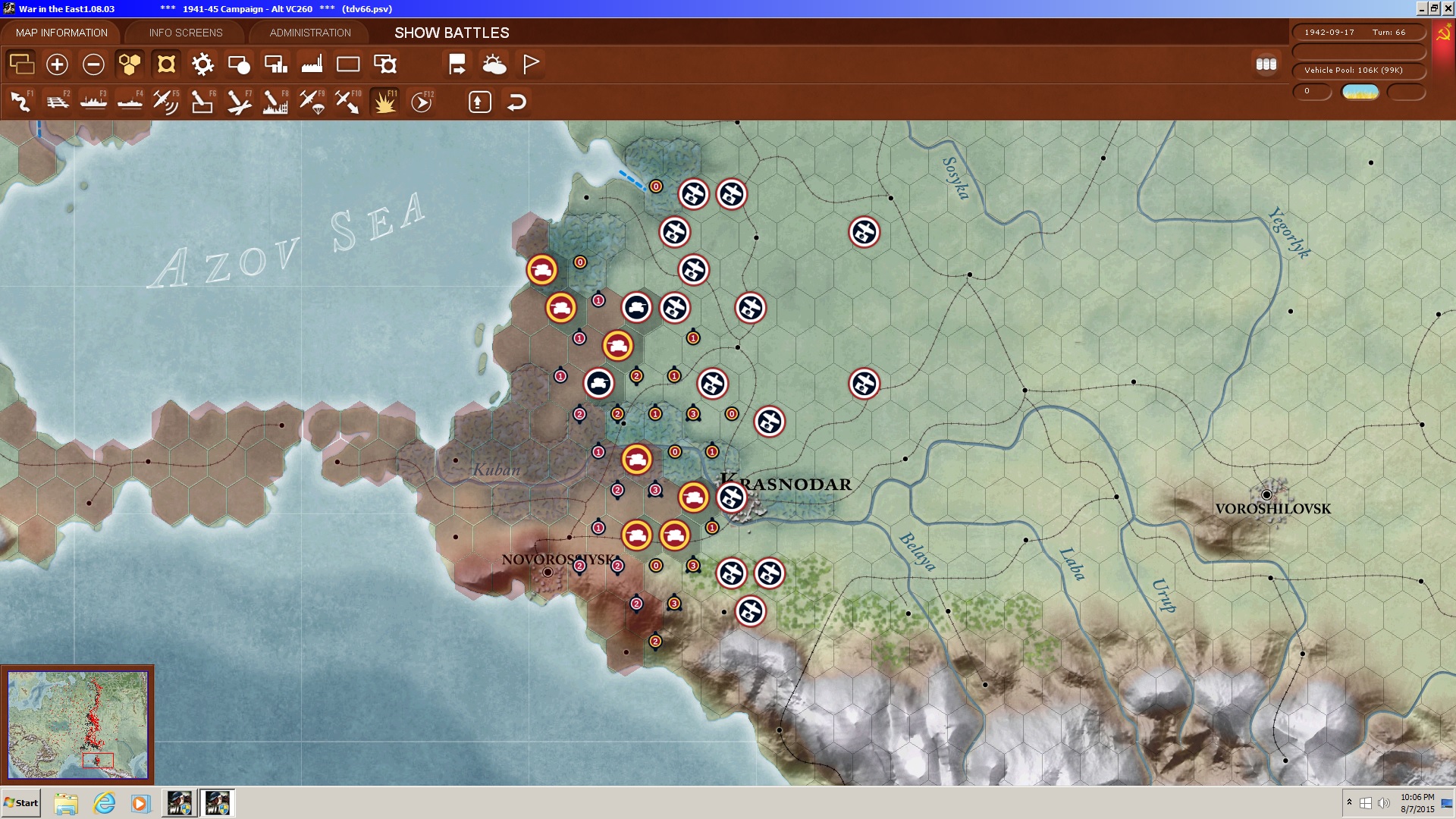1456x819 pixels.
Task: Open the MAP INFORMATION tab
Action: (x=61, y=33)
